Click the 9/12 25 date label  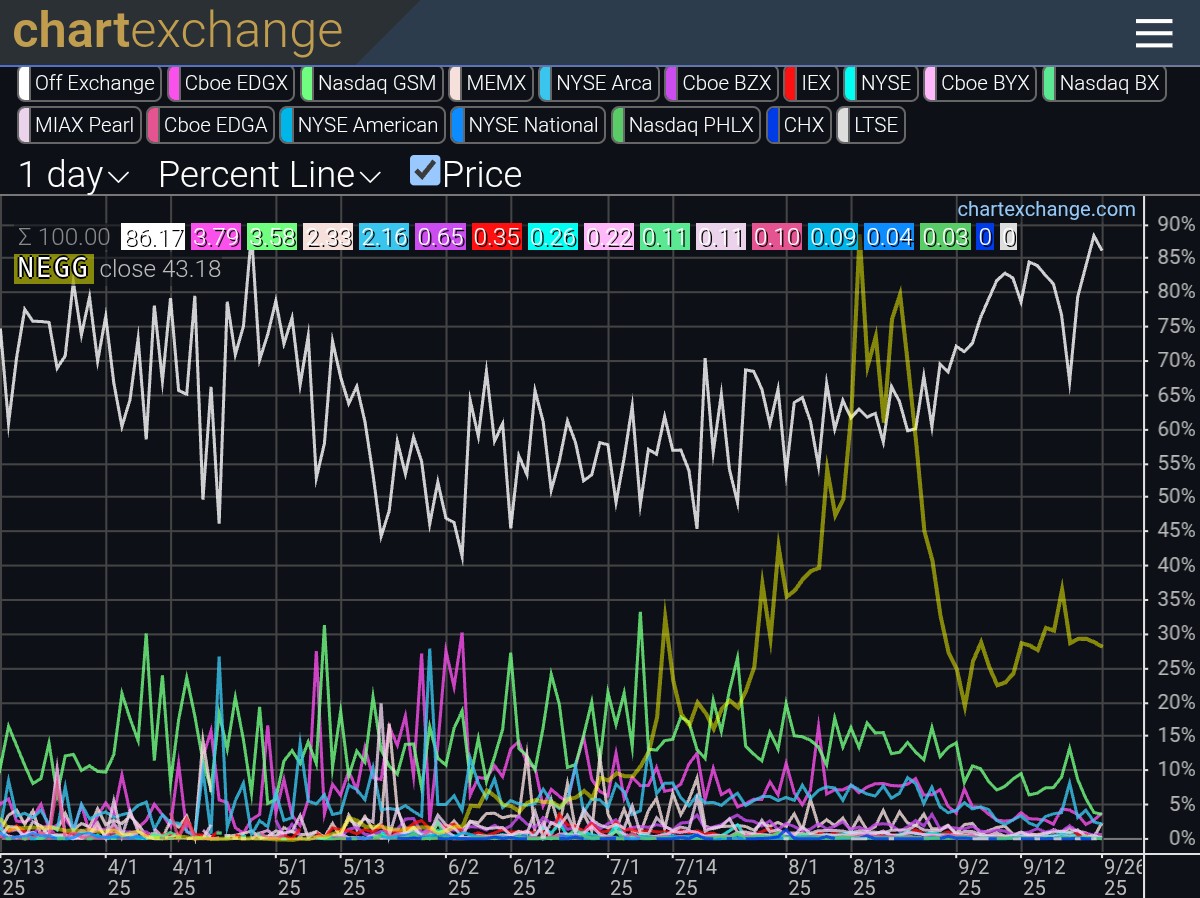[x=1043, y=875]
